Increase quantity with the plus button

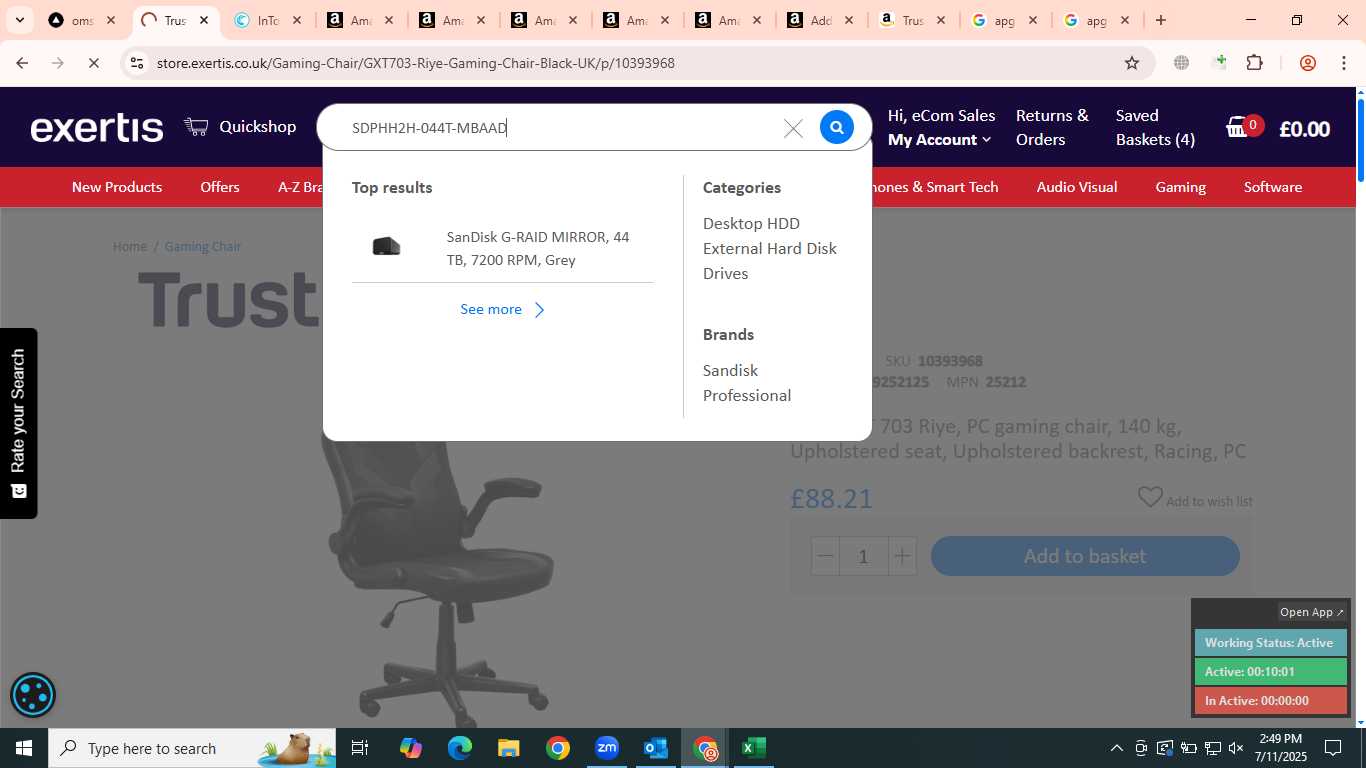pyautogui.click(x=902, y=556)
